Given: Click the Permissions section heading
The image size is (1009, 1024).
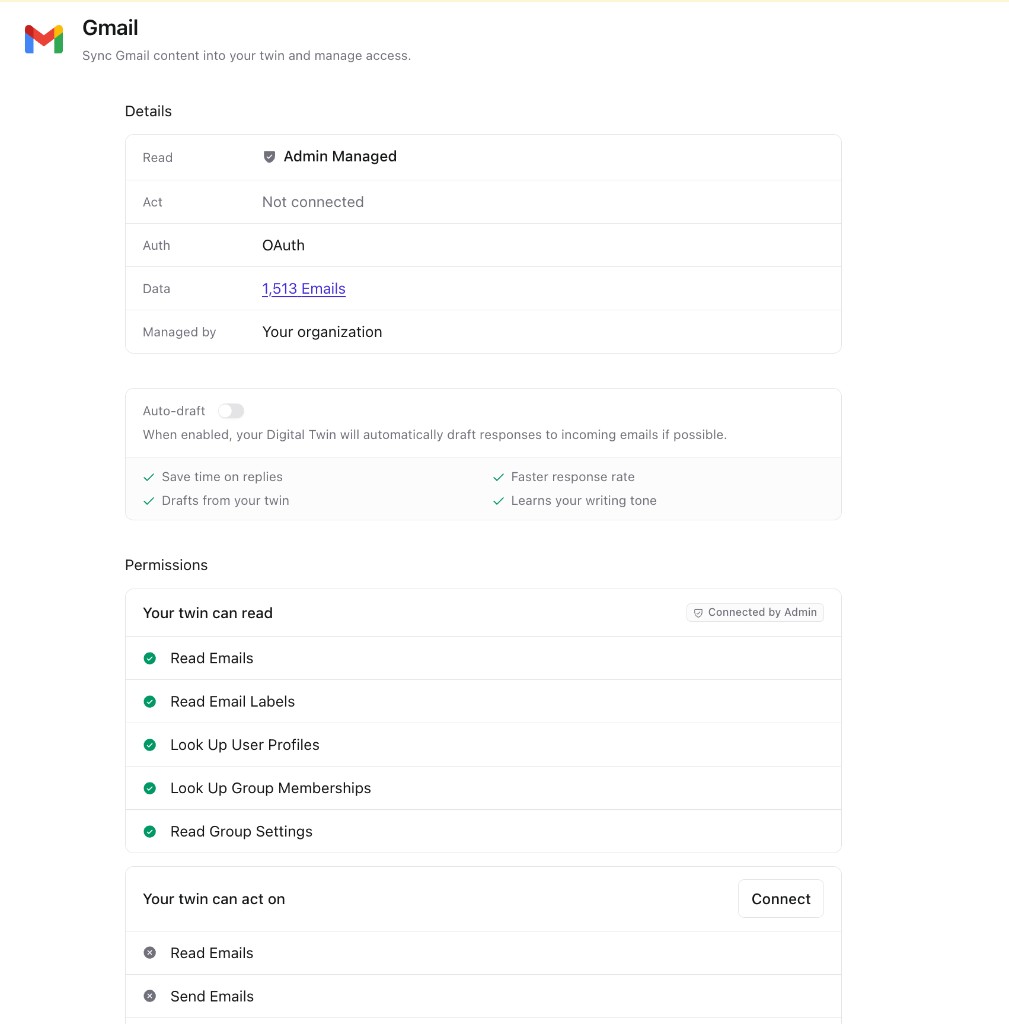Looking at the screenshot, I should (166, 565).
